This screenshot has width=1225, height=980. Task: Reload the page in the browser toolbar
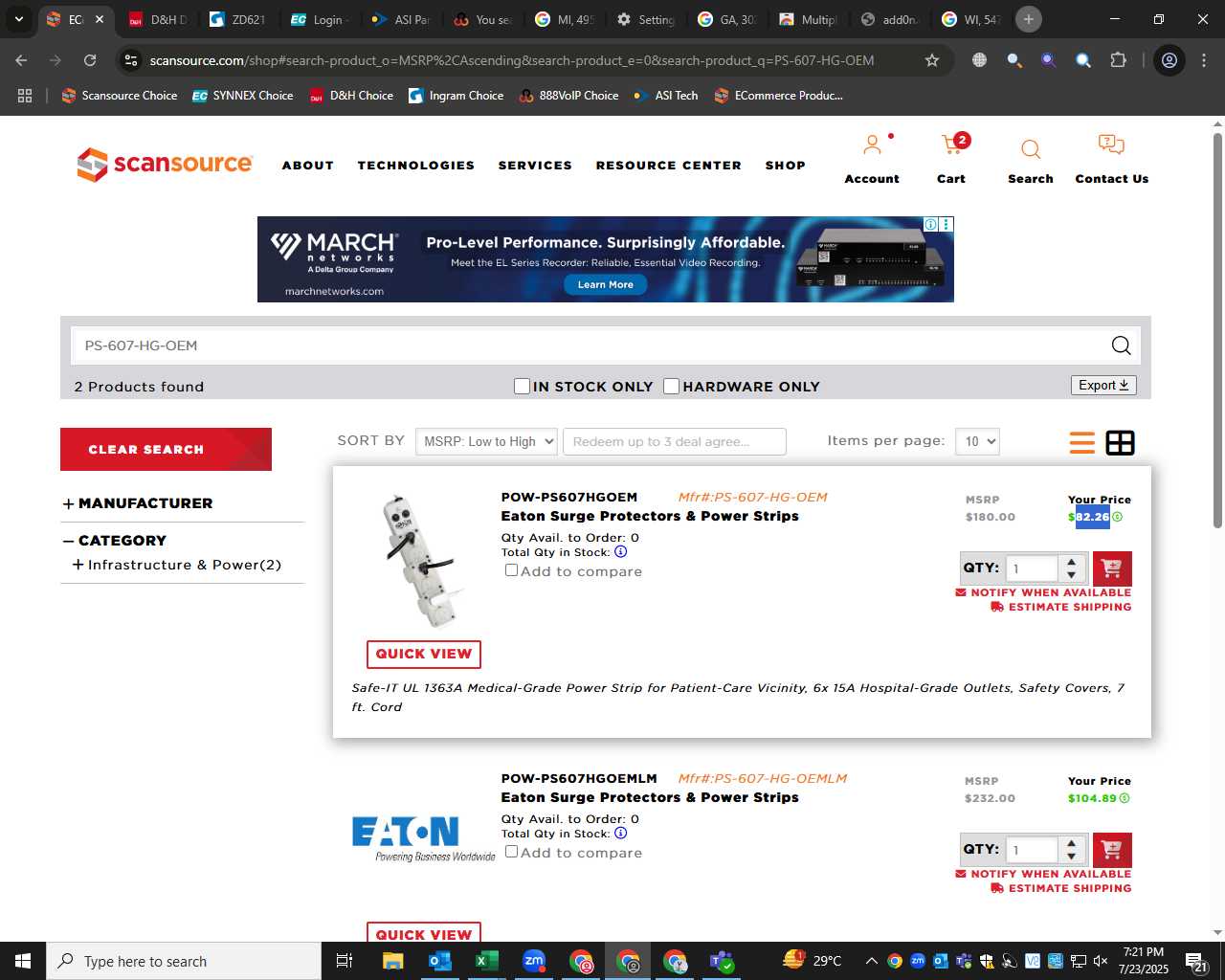click(x=90, y=60)
